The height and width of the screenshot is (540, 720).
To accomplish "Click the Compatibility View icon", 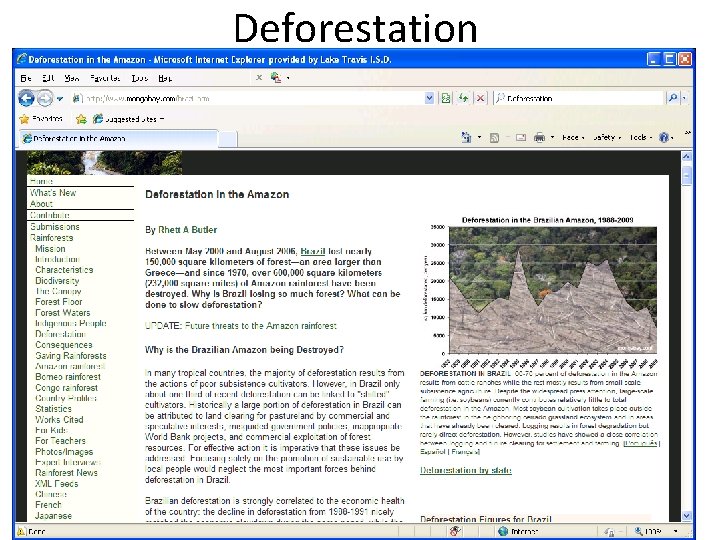I will (445, 98).
